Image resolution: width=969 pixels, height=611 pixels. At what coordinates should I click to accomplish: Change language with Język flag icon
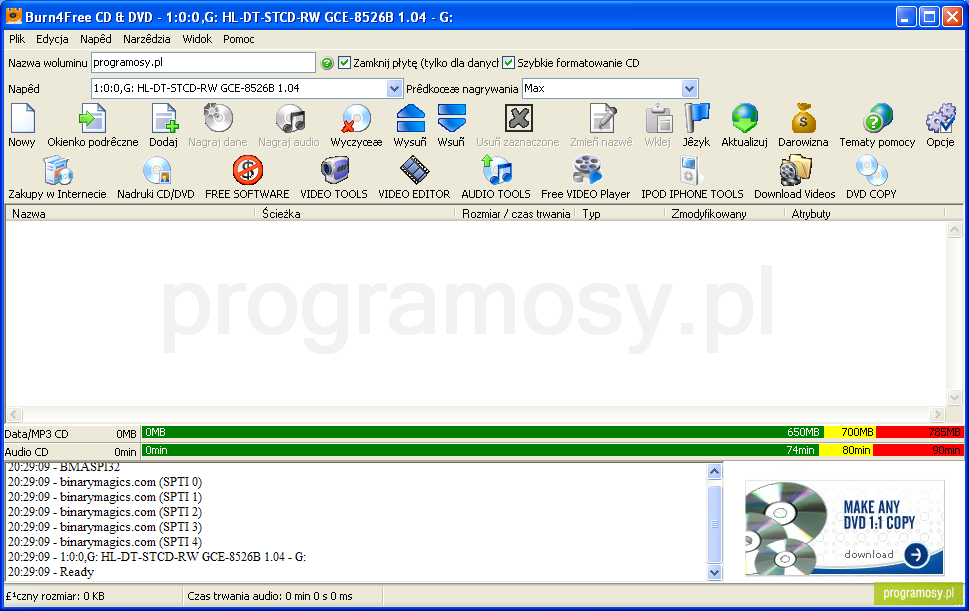coord(696,125)
